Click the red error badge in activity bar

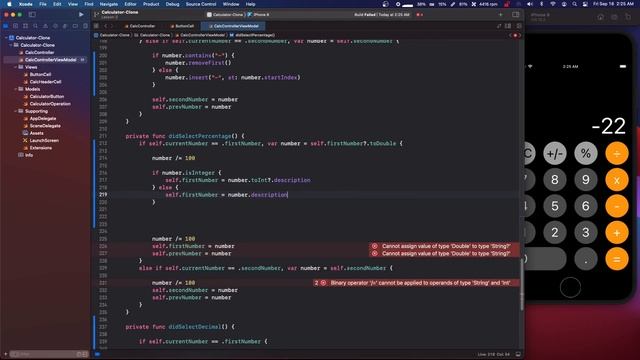point(419,14)
